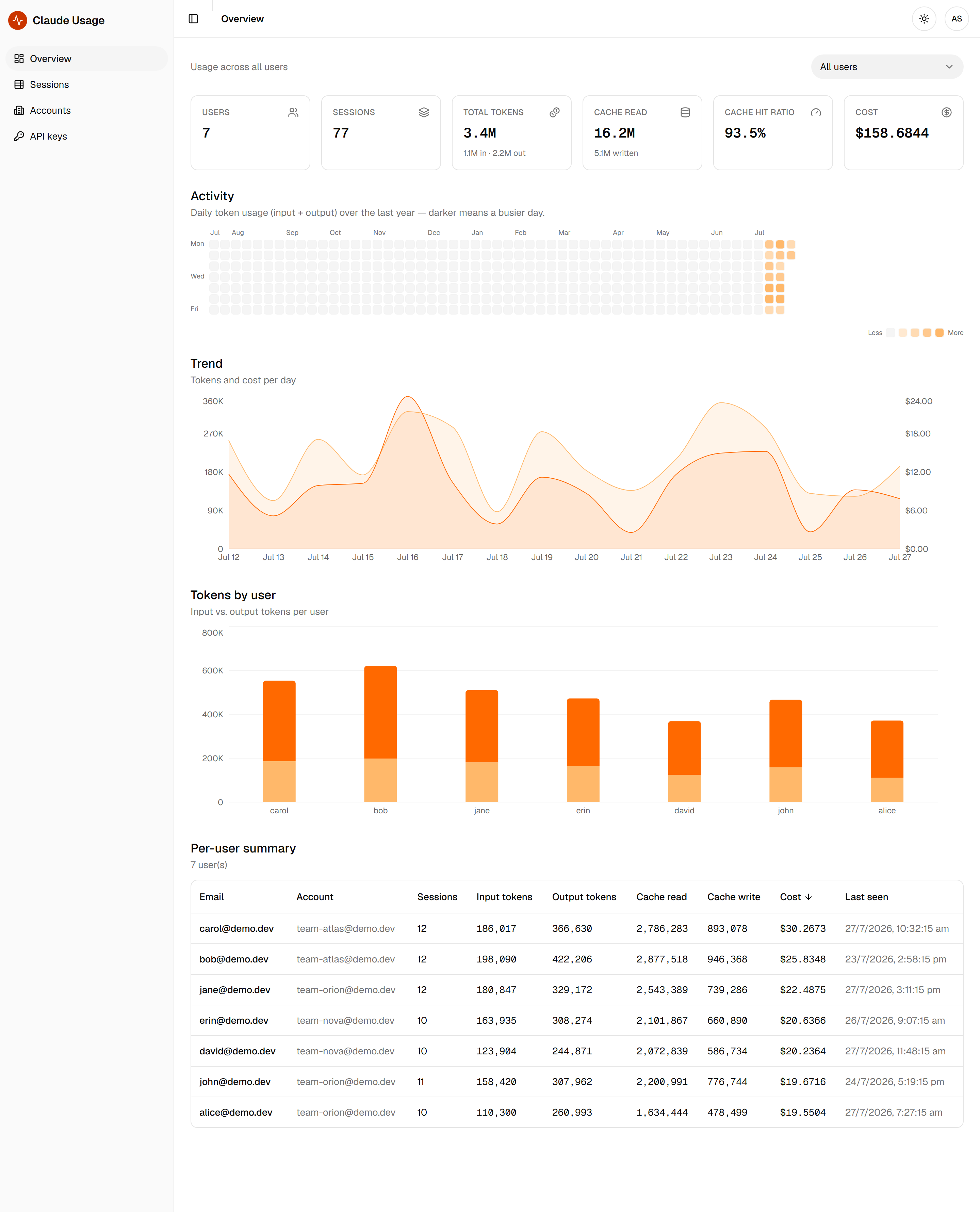Click the Overview grid icon
Image resolution: width=980 pixels, height=1212 pixels.
click(19, 59)
